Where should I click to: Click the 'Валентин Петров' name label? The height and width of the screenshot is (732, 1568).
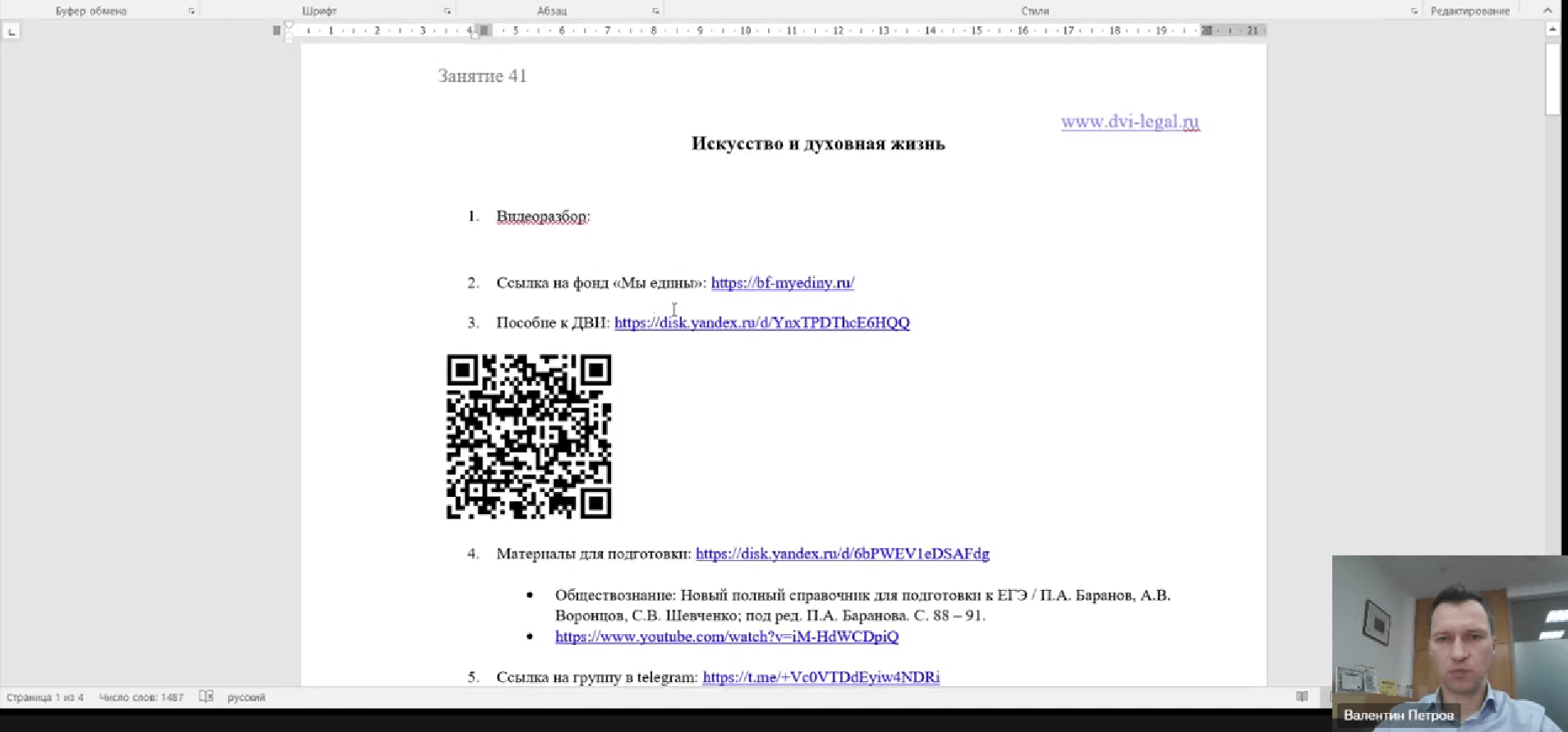pyautogui.click(x=1398, y=716)
